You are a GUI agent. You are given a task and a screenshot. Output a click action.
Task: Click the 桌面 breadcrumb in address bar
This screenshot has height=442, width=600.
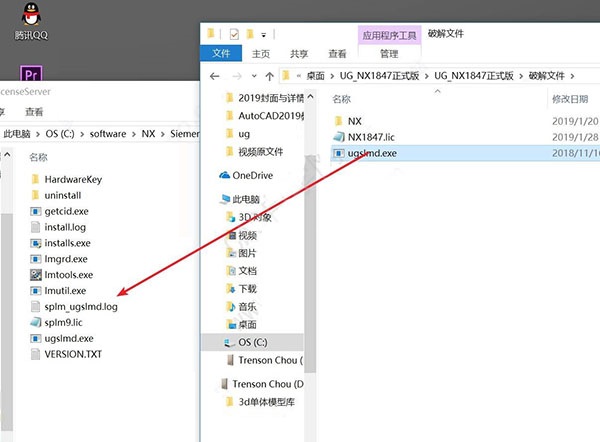coord(315,76)
